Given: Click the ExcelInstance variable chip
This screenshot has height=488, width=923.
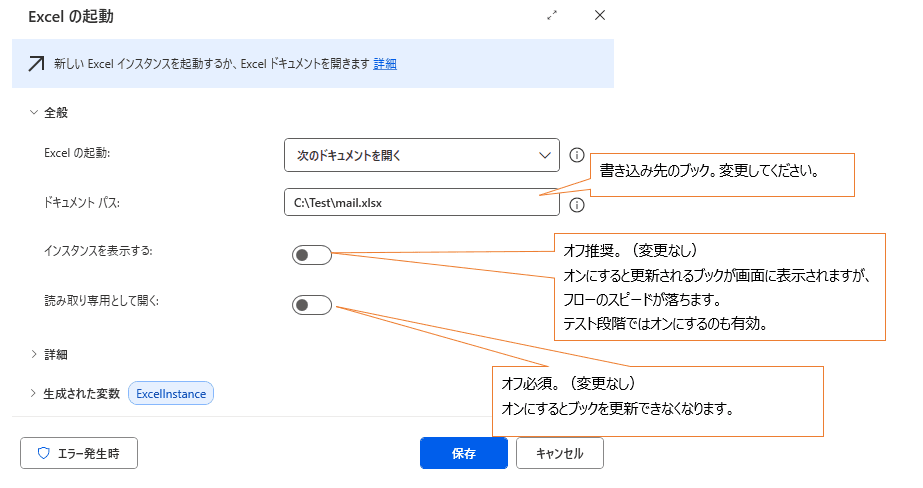Looking at the screenshot, I should [x=171, y=393].
